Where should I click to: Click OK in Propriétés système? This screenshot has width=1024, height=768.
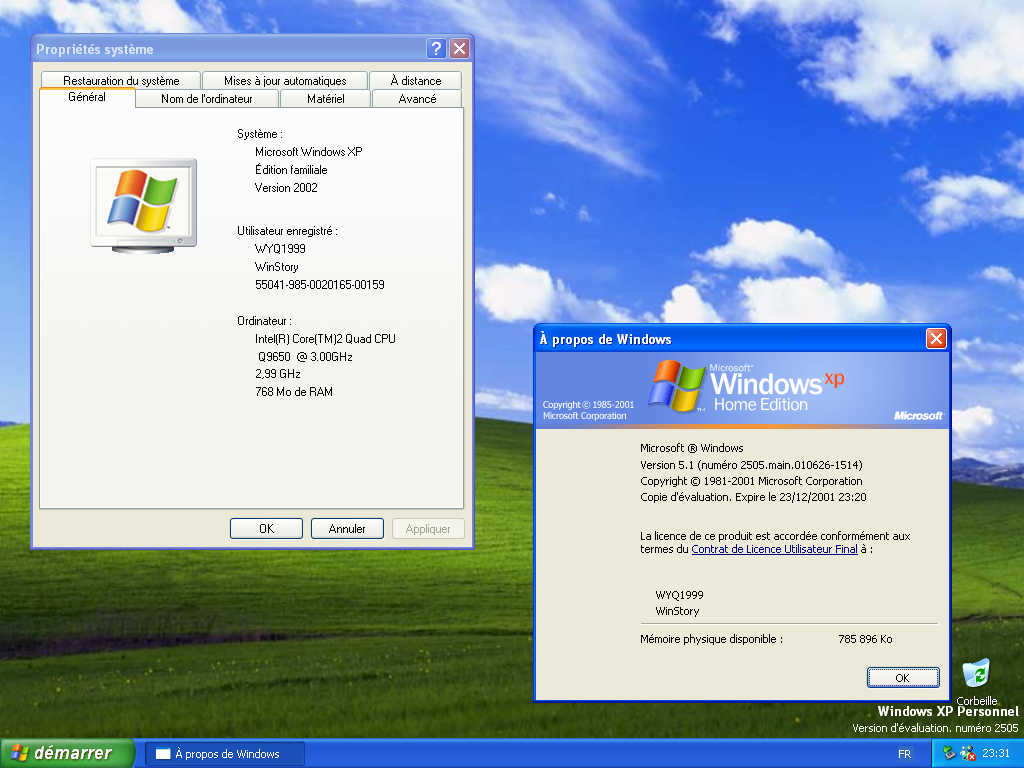(266, 528)
